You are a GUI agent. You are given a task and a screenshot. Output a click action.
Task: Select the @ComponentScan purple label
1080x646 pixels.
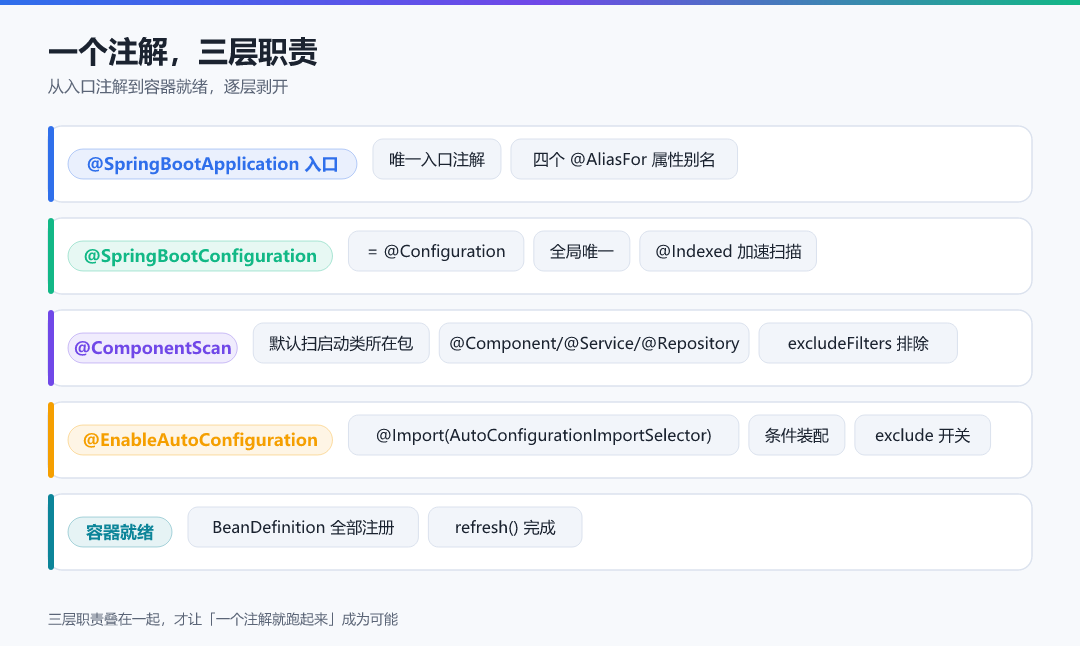point(152,348)
